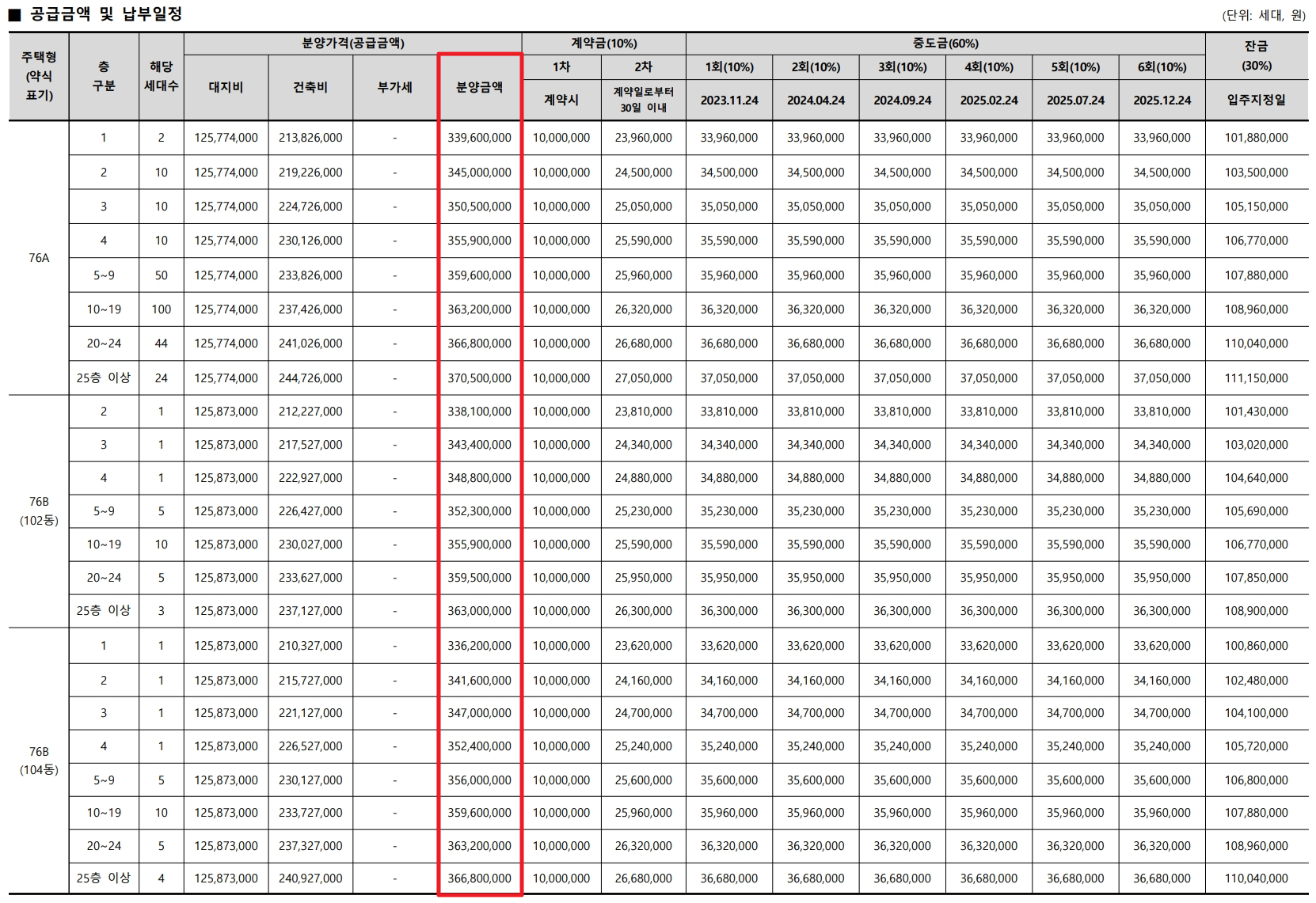Click the 2025.02.24 date cell
Image resolution: width=1316 pixels, height=903 pixels.
coord(989,101)
